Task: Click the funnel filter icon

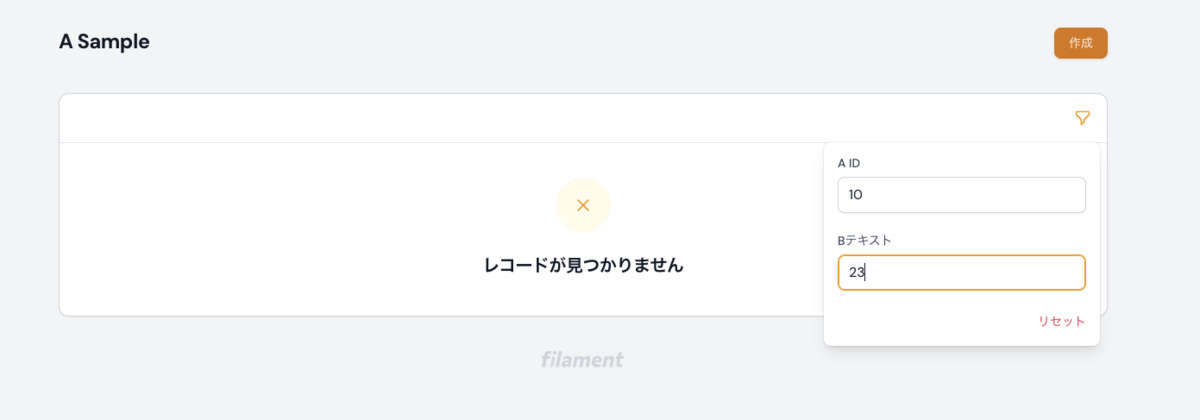Action: pyautogui.click(x=1082, y=118)
